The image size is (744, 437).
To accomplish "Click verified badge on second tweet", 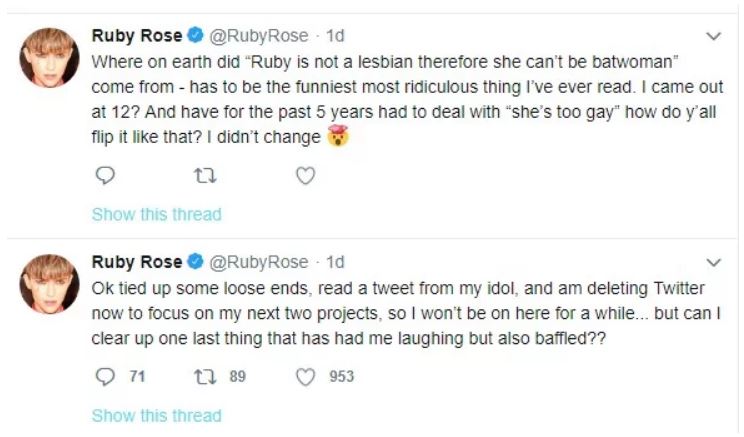I will coord(195,263).
